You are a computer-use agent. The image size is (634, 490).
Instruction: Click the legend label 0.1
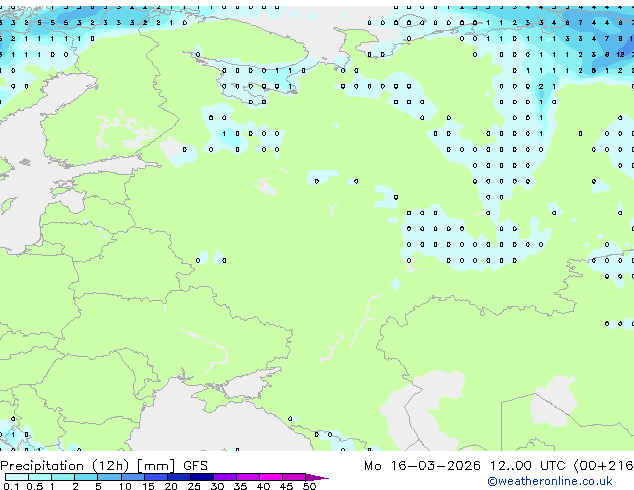pos(11,486)
